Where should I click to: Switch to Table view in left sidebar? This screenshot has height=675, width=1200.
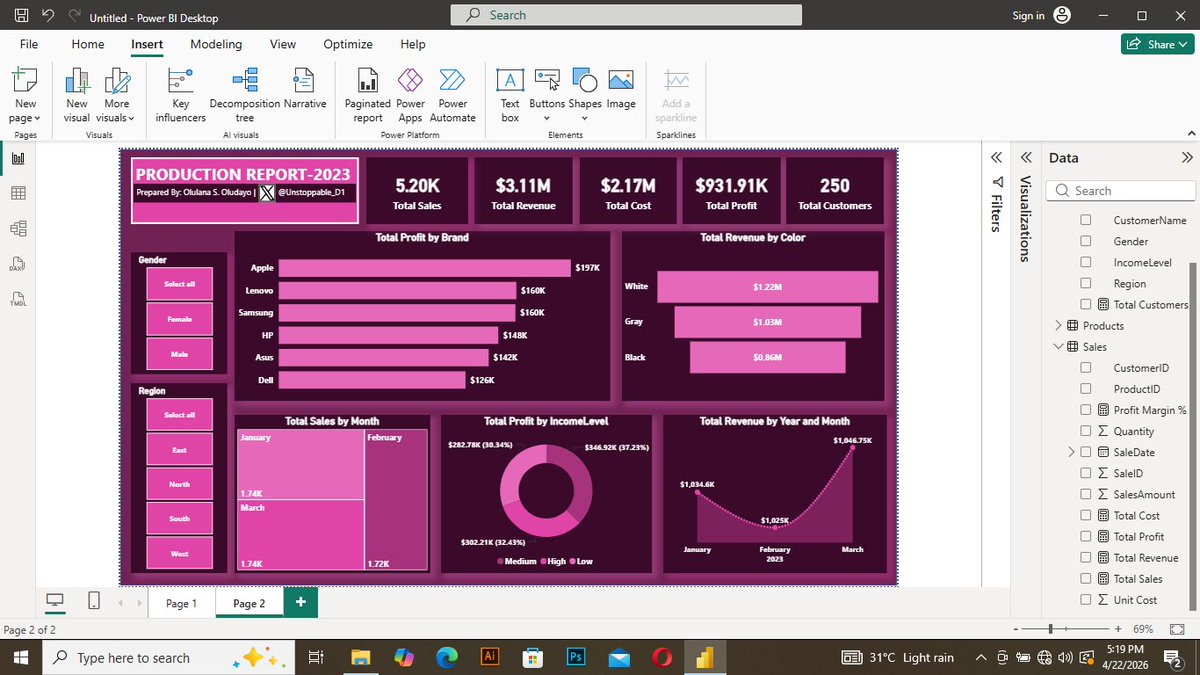click(18, 193)
